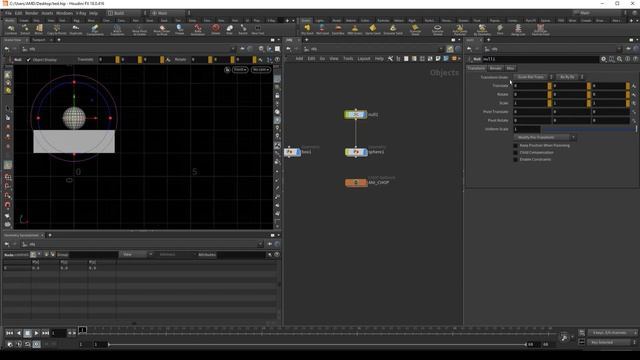This screenshot has height=360, width=640.
Task: Enable Child Compensation checkbox
Action: coord(515,152)
